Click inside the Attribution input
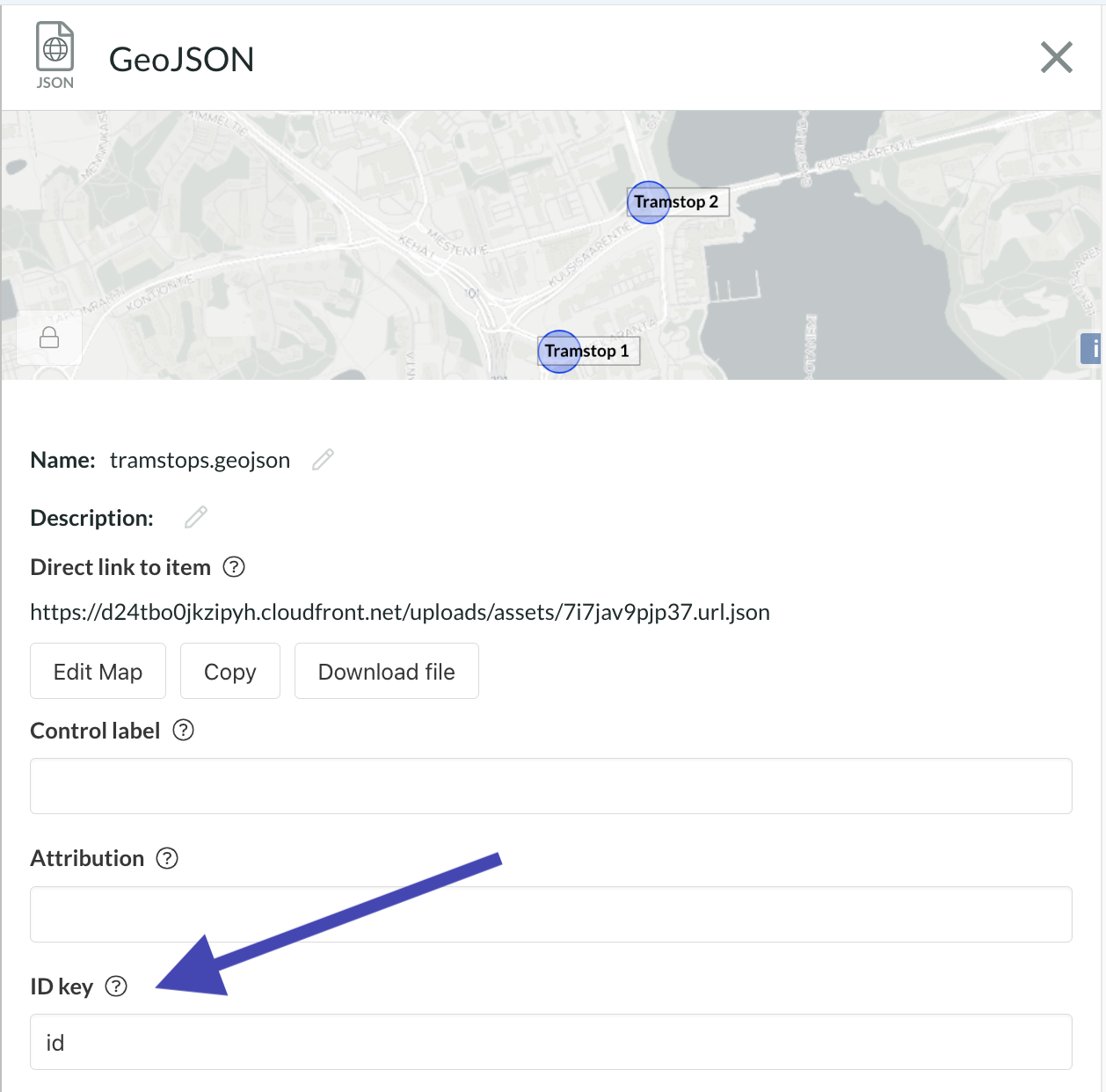The image size is (1106, 1092). pos(551,914)
